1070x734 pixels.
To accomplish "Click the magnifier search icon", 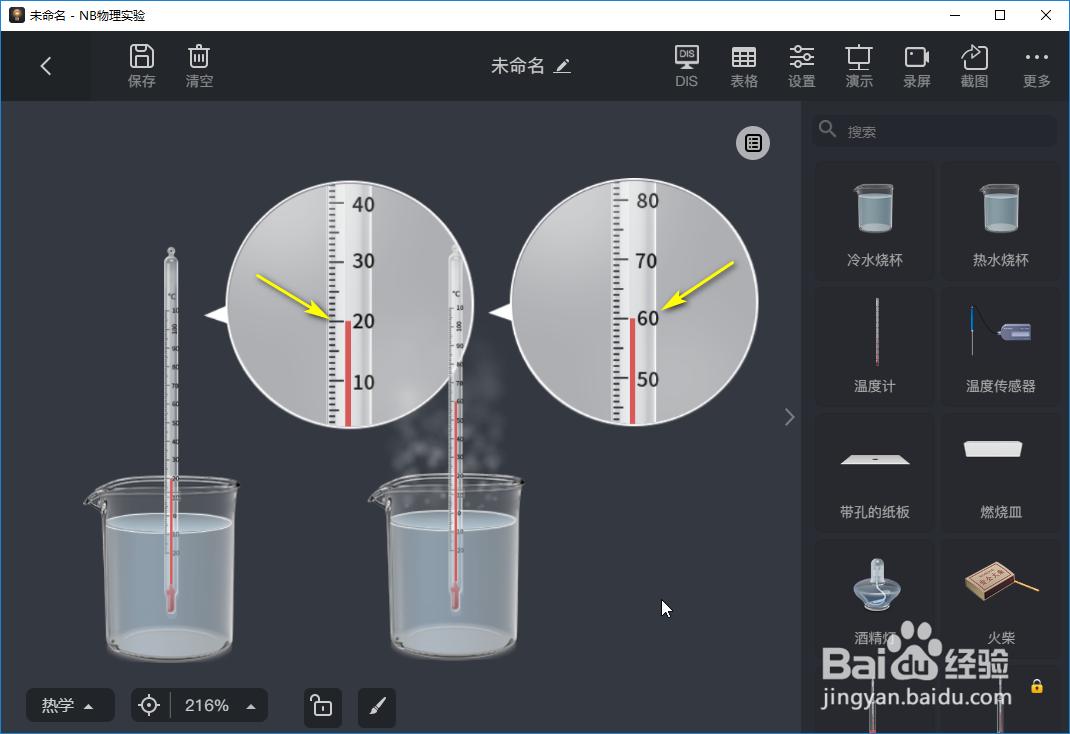I will pyautogui.click(x=827, y=129).
